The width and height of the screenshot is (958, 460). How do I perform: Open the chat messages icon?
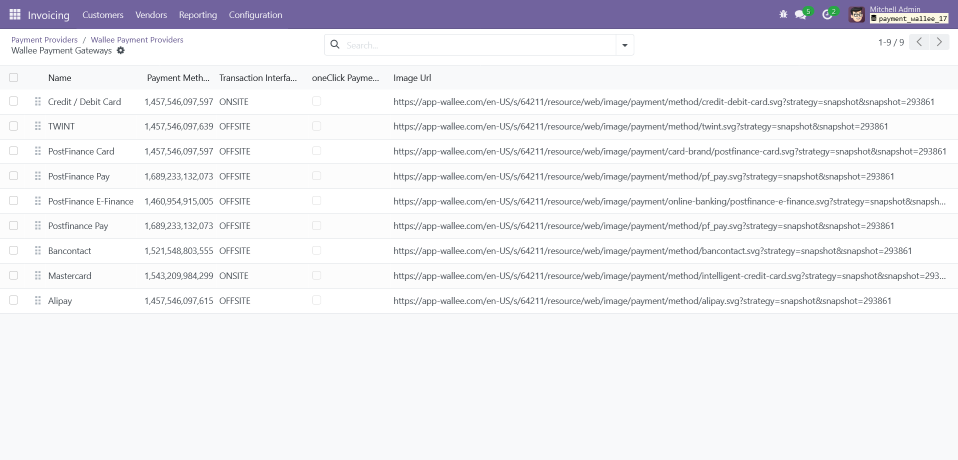click(801, 15)
